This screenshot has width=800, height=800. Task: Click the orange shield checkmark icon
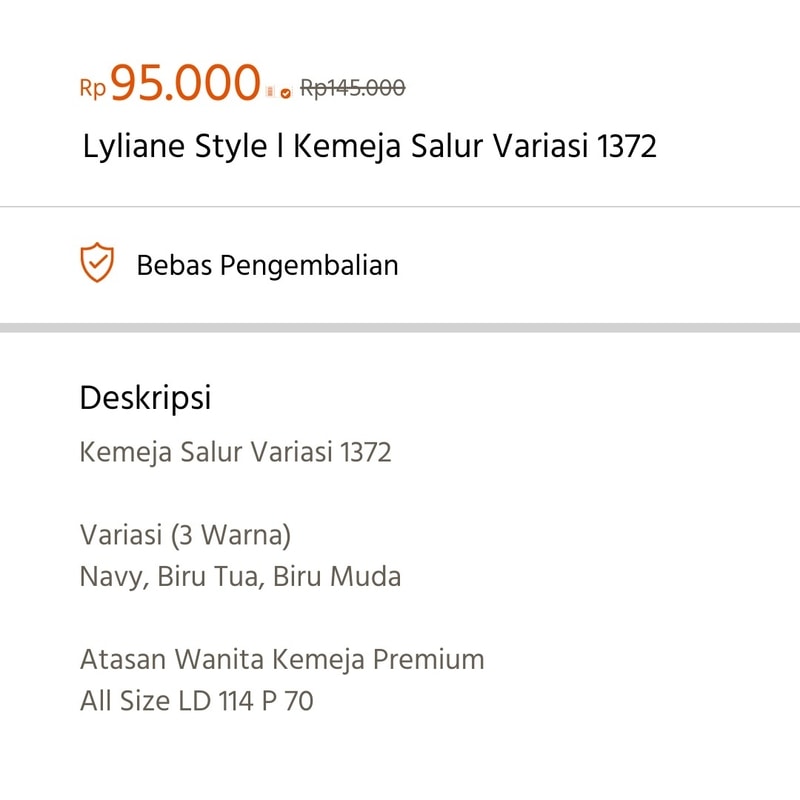[x=97, y=263]
